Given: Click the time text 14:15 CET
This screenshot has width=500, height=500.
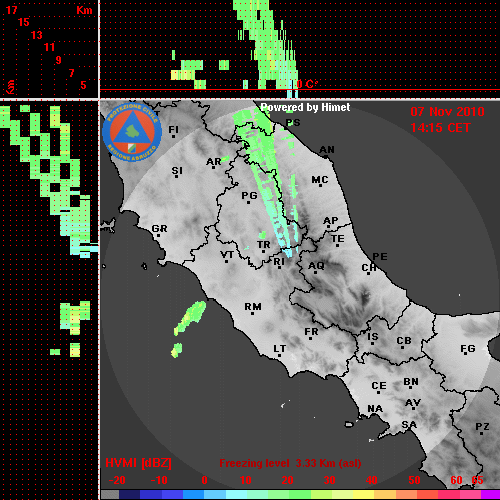Looking at the screenshot, I should [x=440, y=128].
